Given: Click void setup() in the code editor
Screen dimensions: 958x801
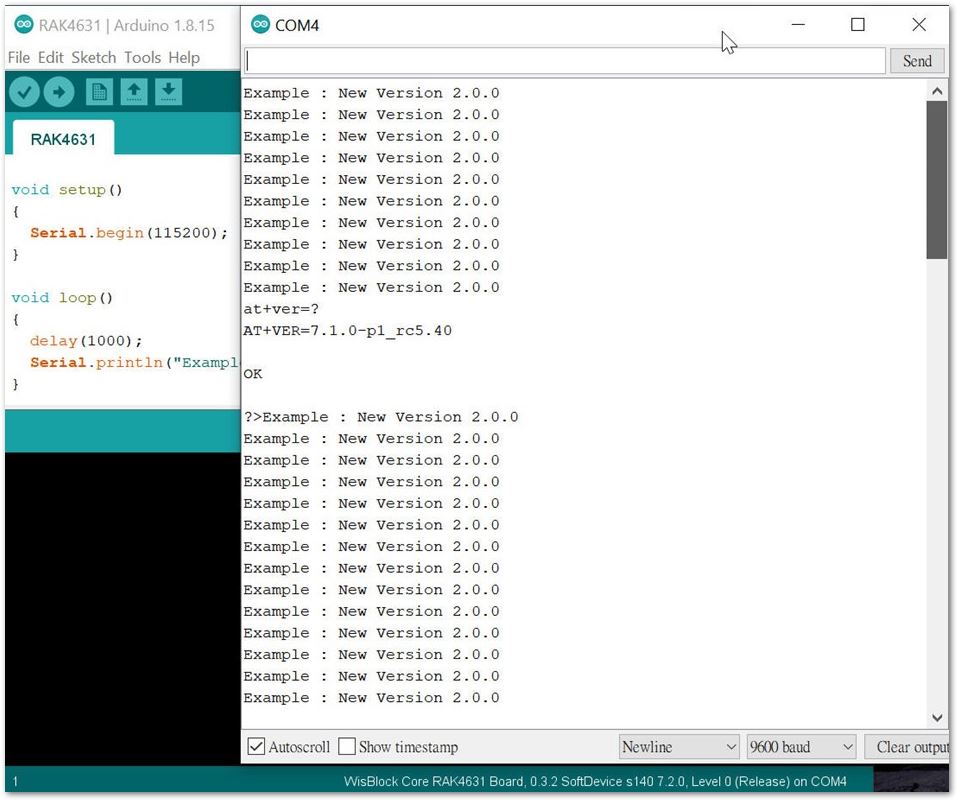Looking at the screenshot, I should tap(67, 190).
